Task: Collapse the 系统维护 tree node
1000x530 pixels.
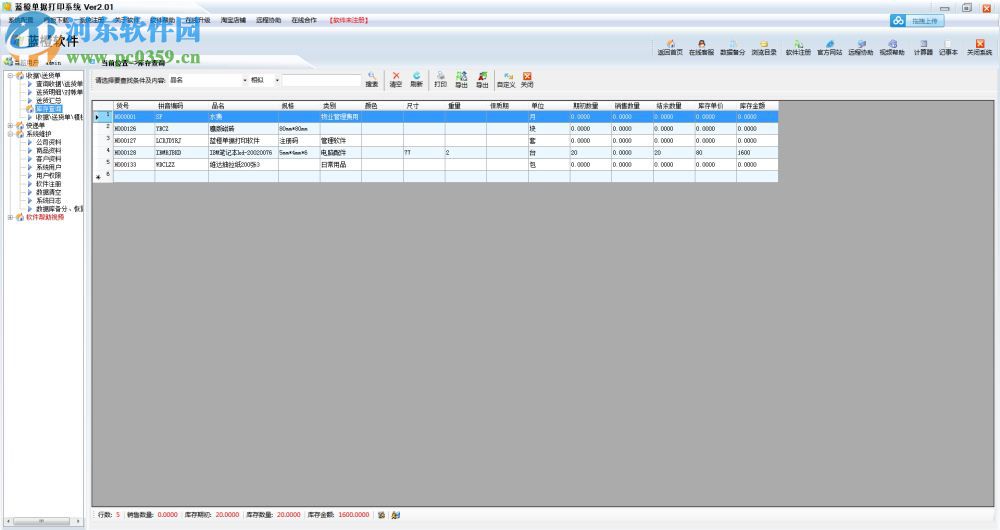Action: (10, 134)
